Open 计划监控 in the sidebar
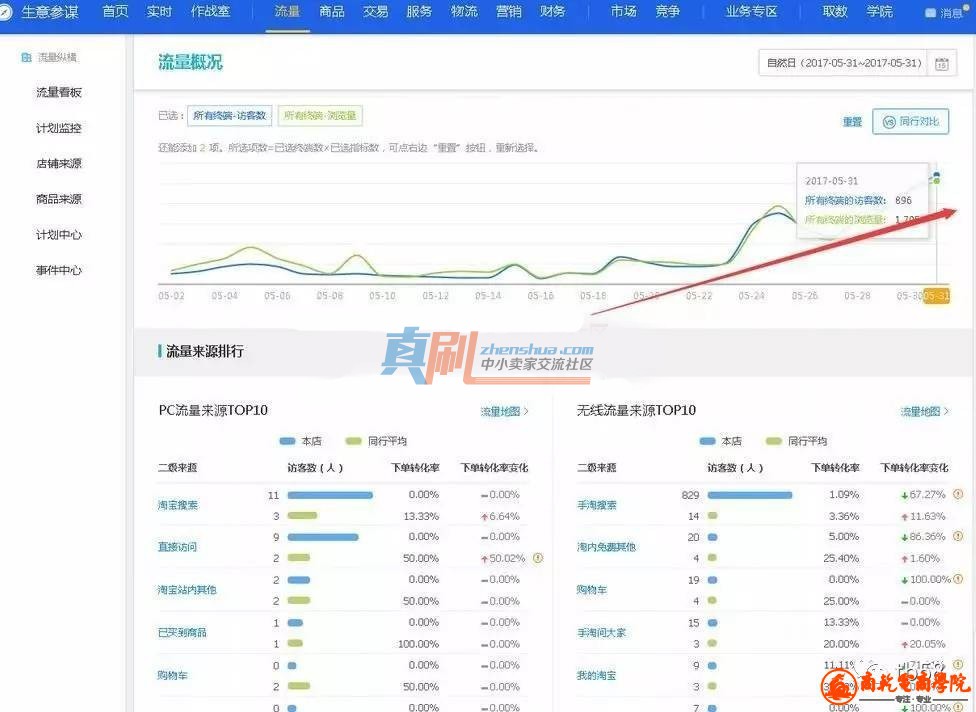 tap(59, 128)
